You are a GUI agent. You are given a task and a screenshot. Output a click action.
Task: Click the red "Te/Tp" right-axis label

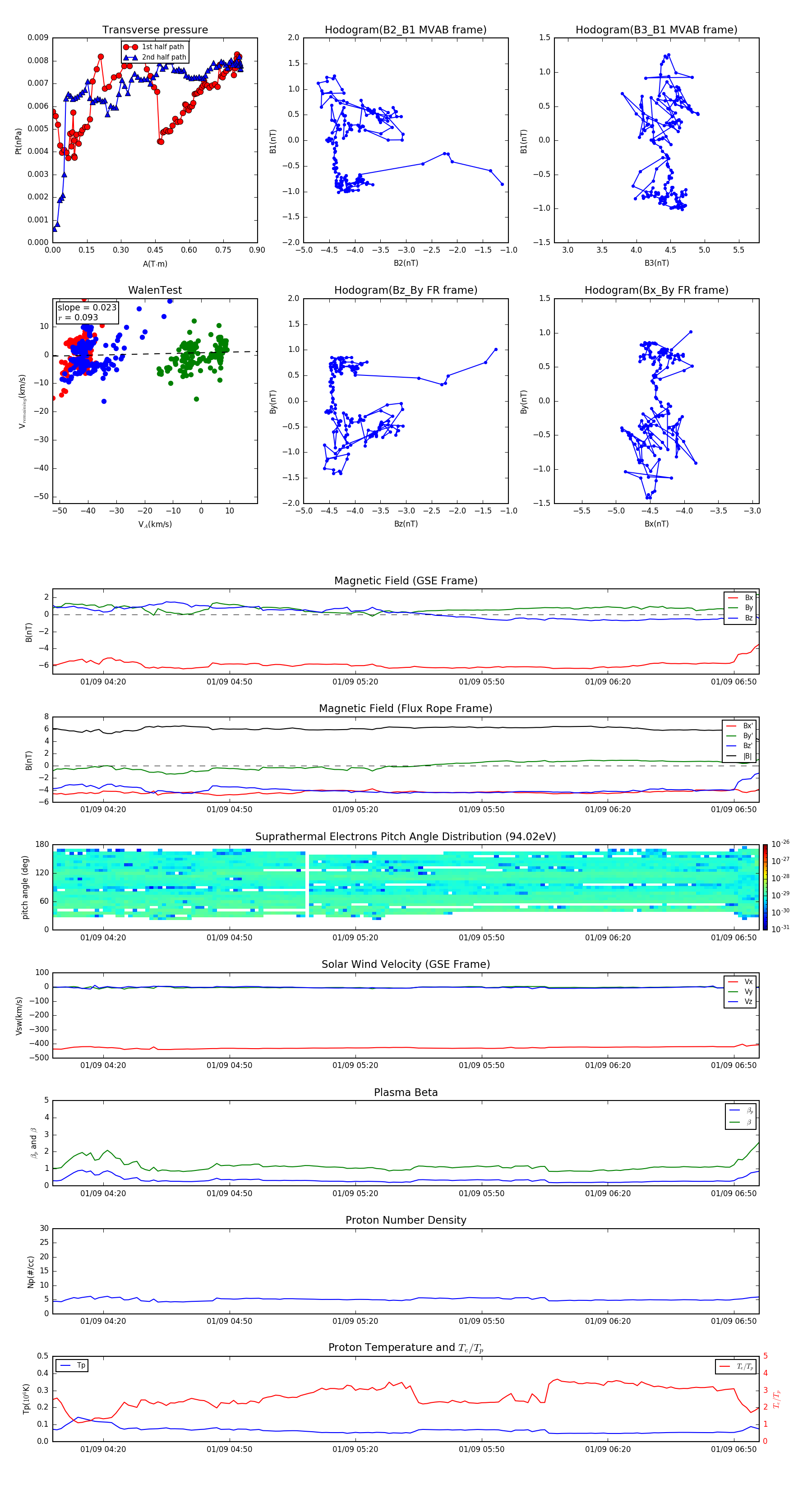(776, 1399)
